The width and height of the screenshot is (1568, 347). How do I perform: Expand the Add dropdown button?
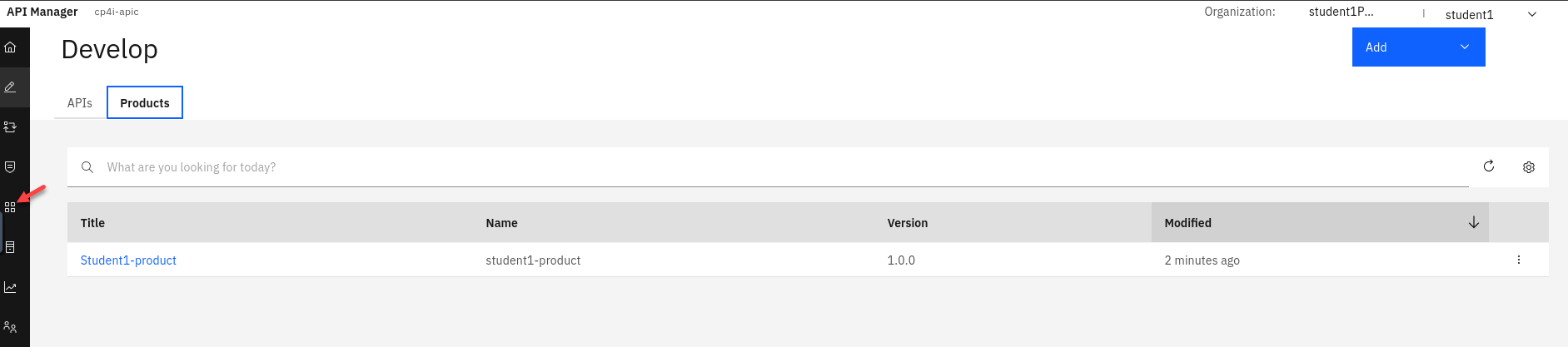1418,47
